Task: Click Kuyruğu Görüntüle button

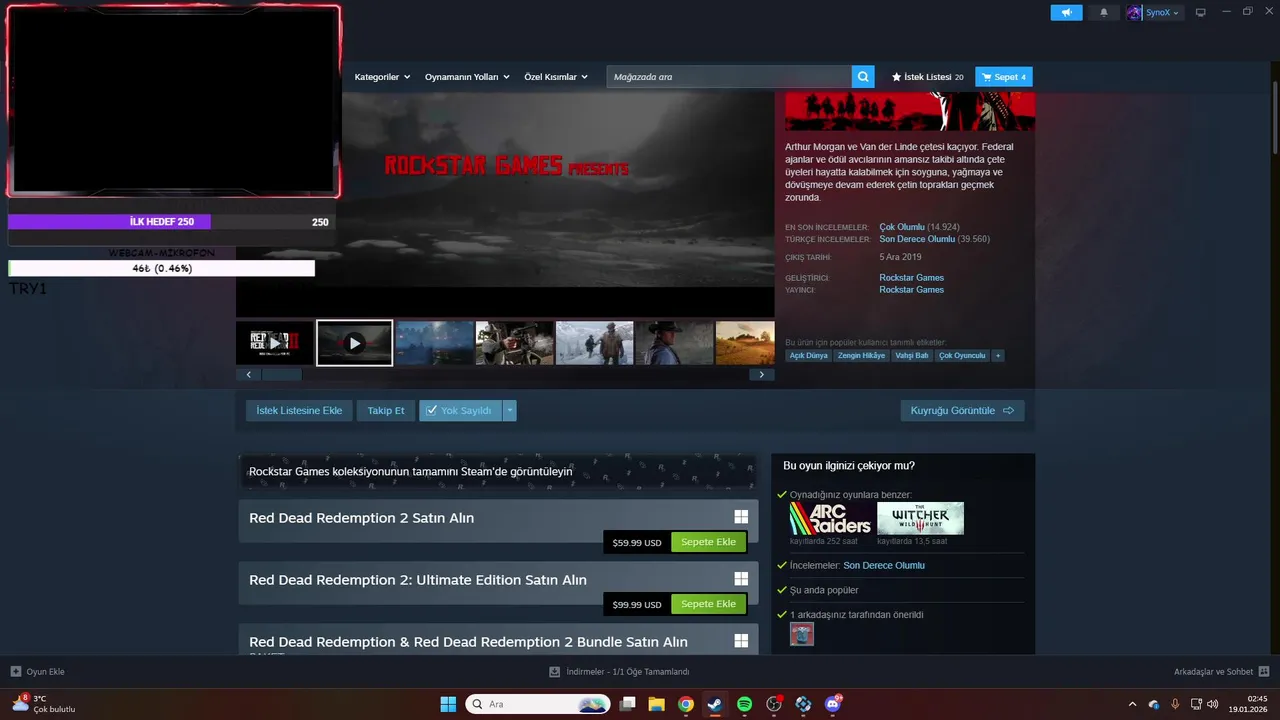Action: pos(962,410)
